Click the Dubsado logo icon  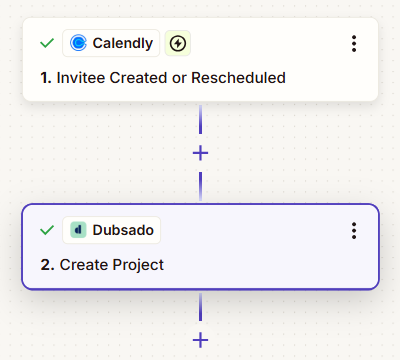pyautogui.click(x=78, y=230)
